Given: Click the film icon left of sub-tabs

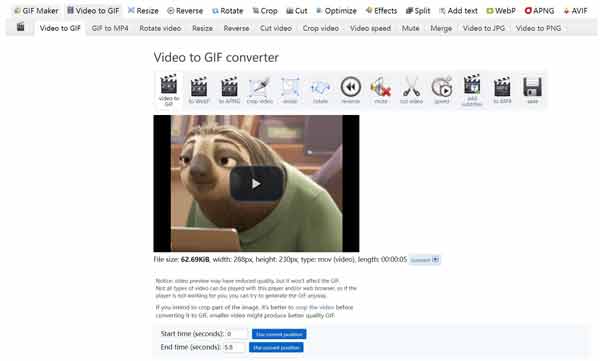Looking at the screenshot, I should 20,27.
